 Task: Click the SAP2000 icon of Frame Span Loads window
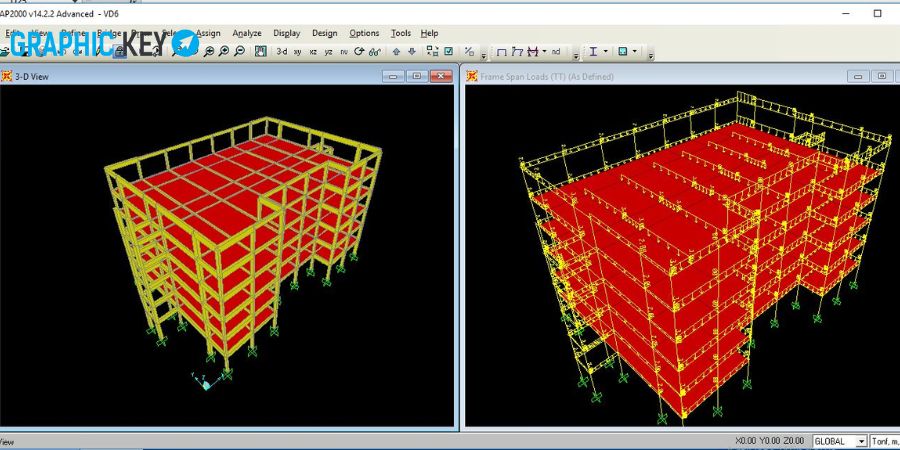pyautogui.click(x=472, y=76)
